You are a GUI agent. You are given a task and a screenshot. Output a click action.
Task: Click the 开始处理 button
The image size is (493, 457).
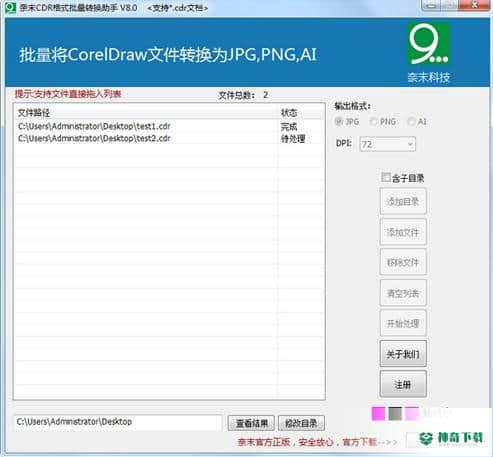403,323
